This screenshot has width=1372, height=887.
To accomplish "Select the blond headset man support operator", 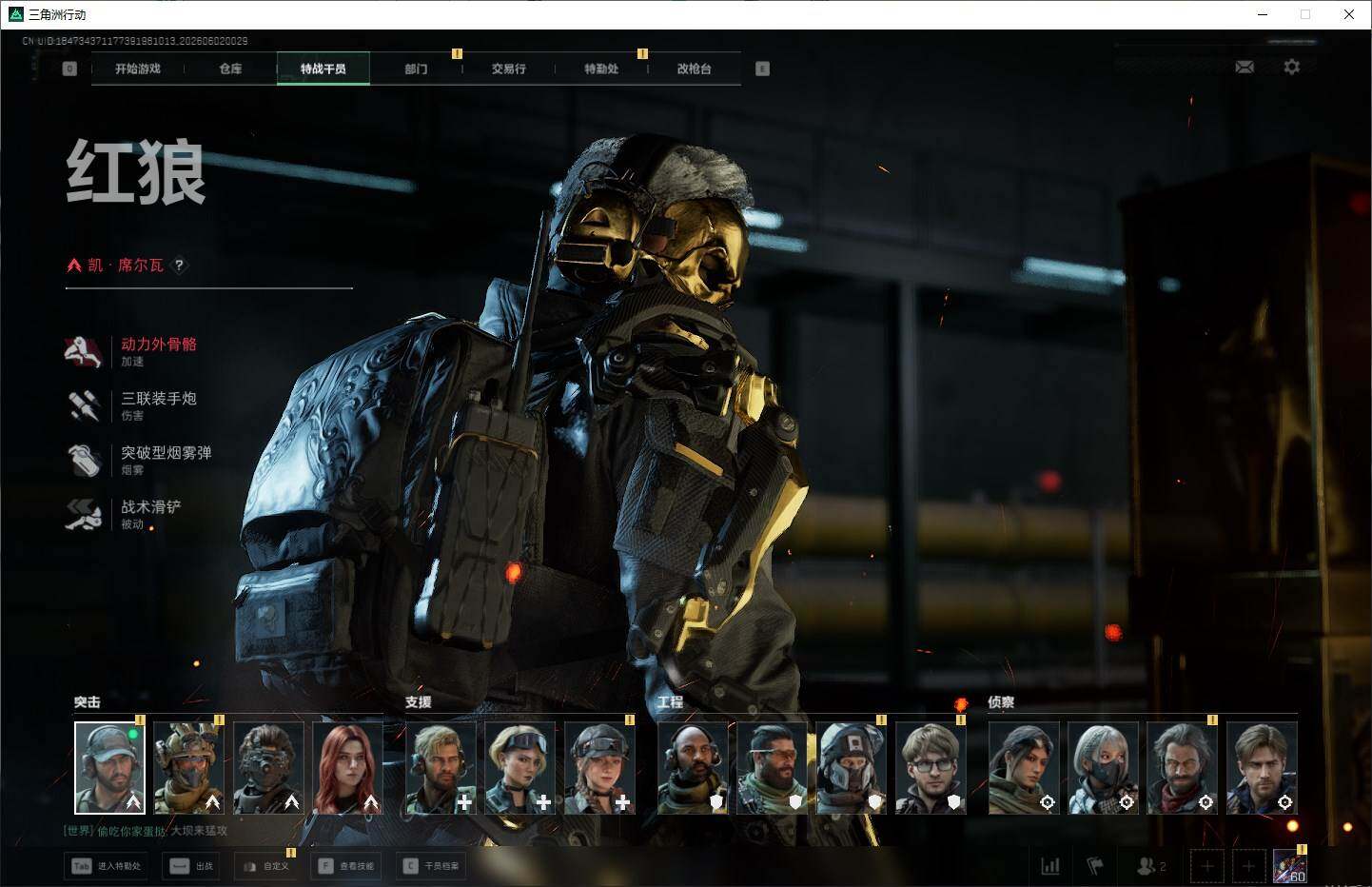I will [x=441, y=768].
